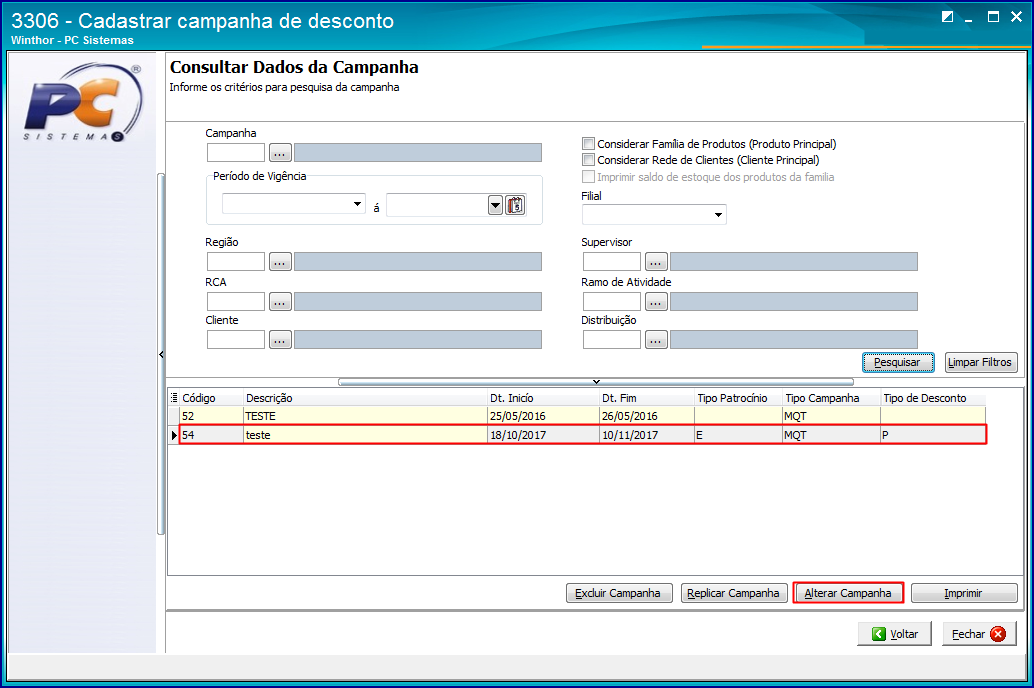Sort by the Dt. Início column header
The image size is (1034, 688).
click(x=543, y=398)
